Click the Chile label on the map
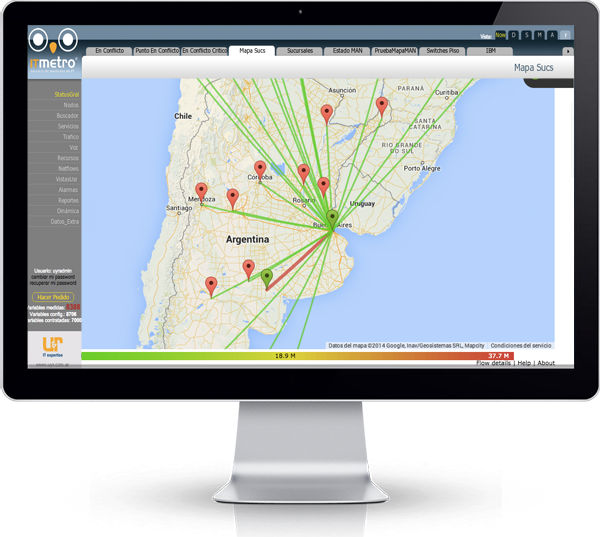The height and width of the screenshot is (537, 600). pyautogui.click(x=183, y=116)
